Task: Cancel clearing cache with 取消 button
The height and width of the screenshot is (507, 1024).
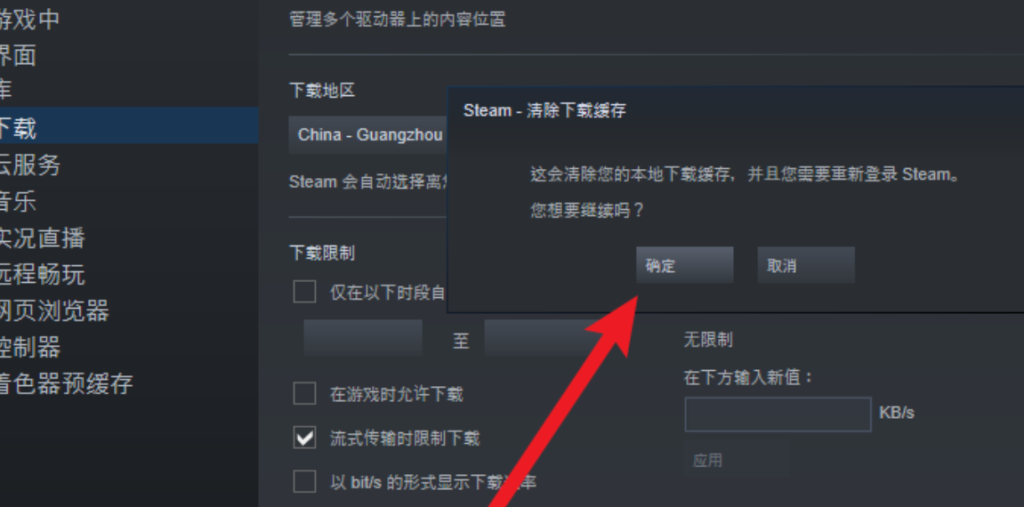Action: click(806, 265)
